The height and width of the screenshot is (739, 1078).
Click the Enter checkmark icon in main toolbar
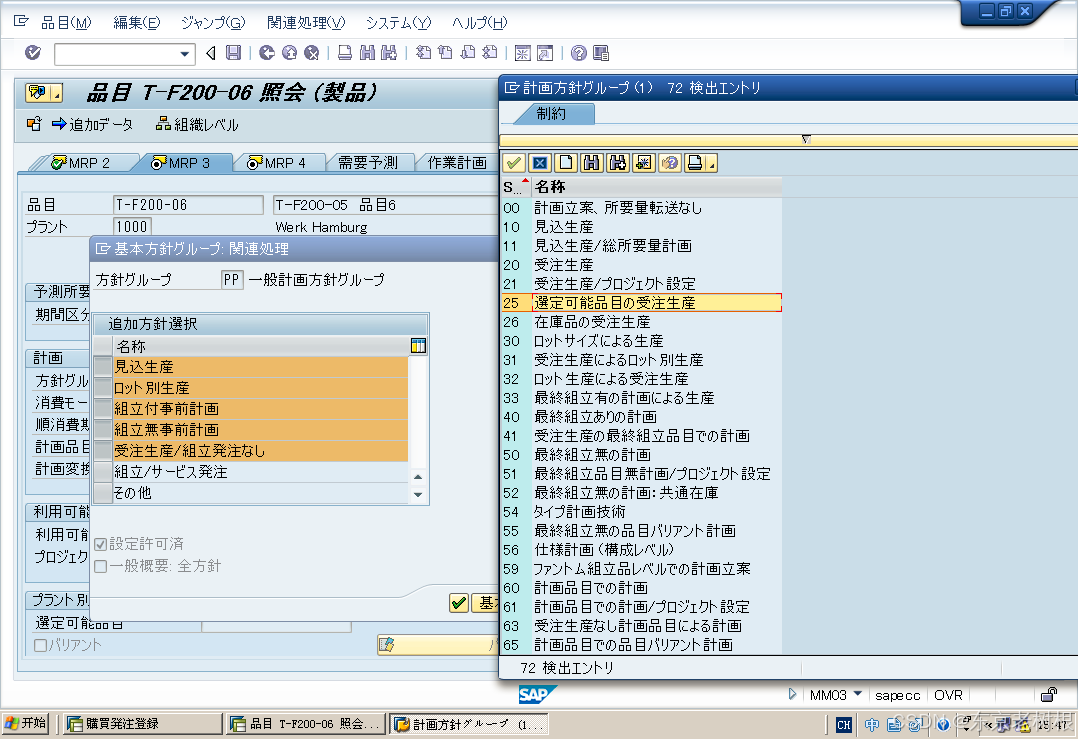point(33,53)
